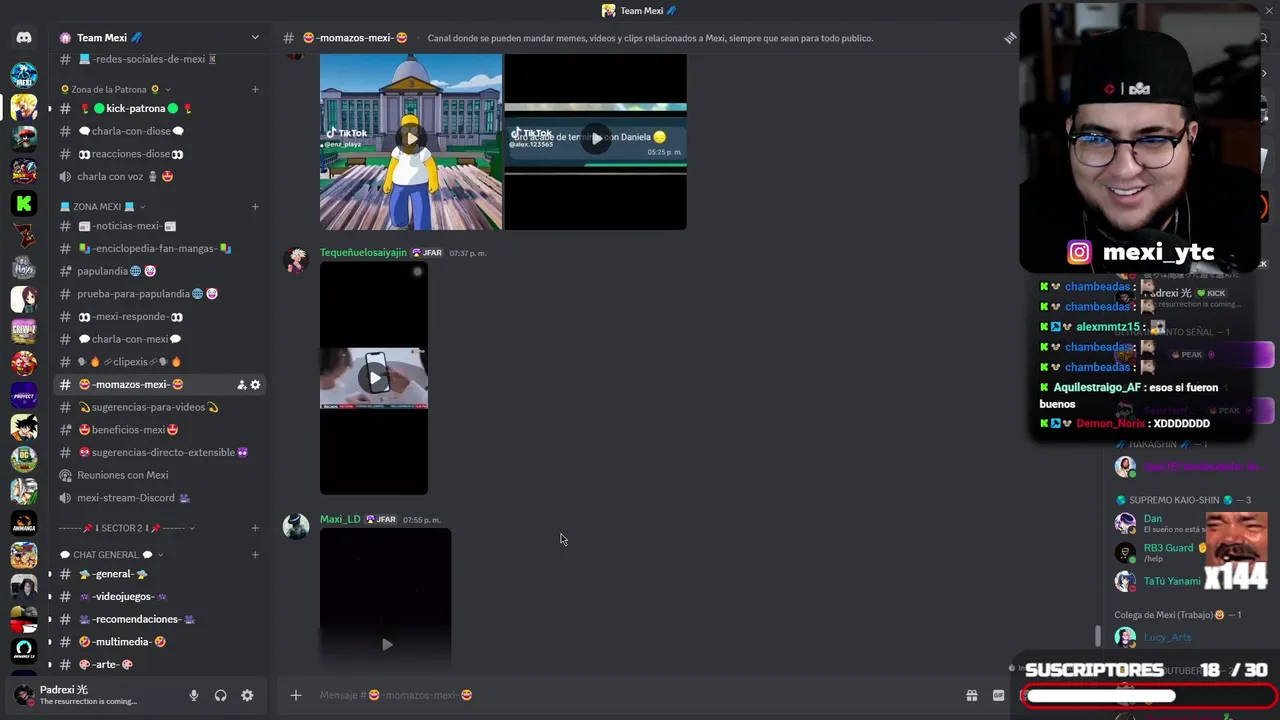Open the sugerencias-directo-extensible channel

(158, 452)
